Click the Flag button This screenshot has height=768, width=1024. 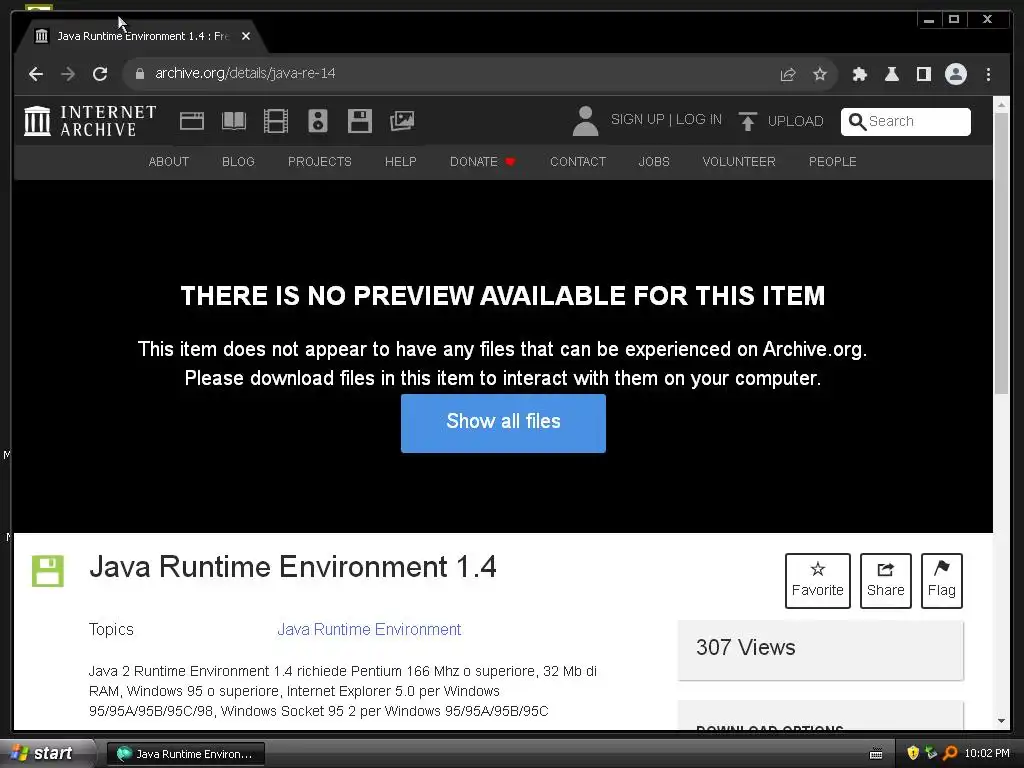(x=942, y=581)
